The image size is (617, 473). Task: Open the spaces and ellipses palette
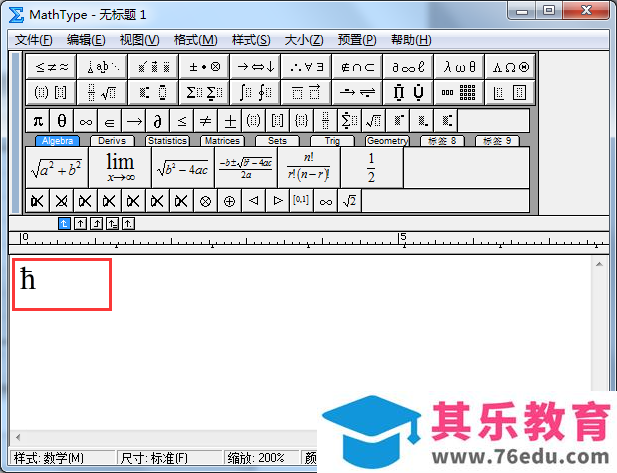click(x=102, y=67)
